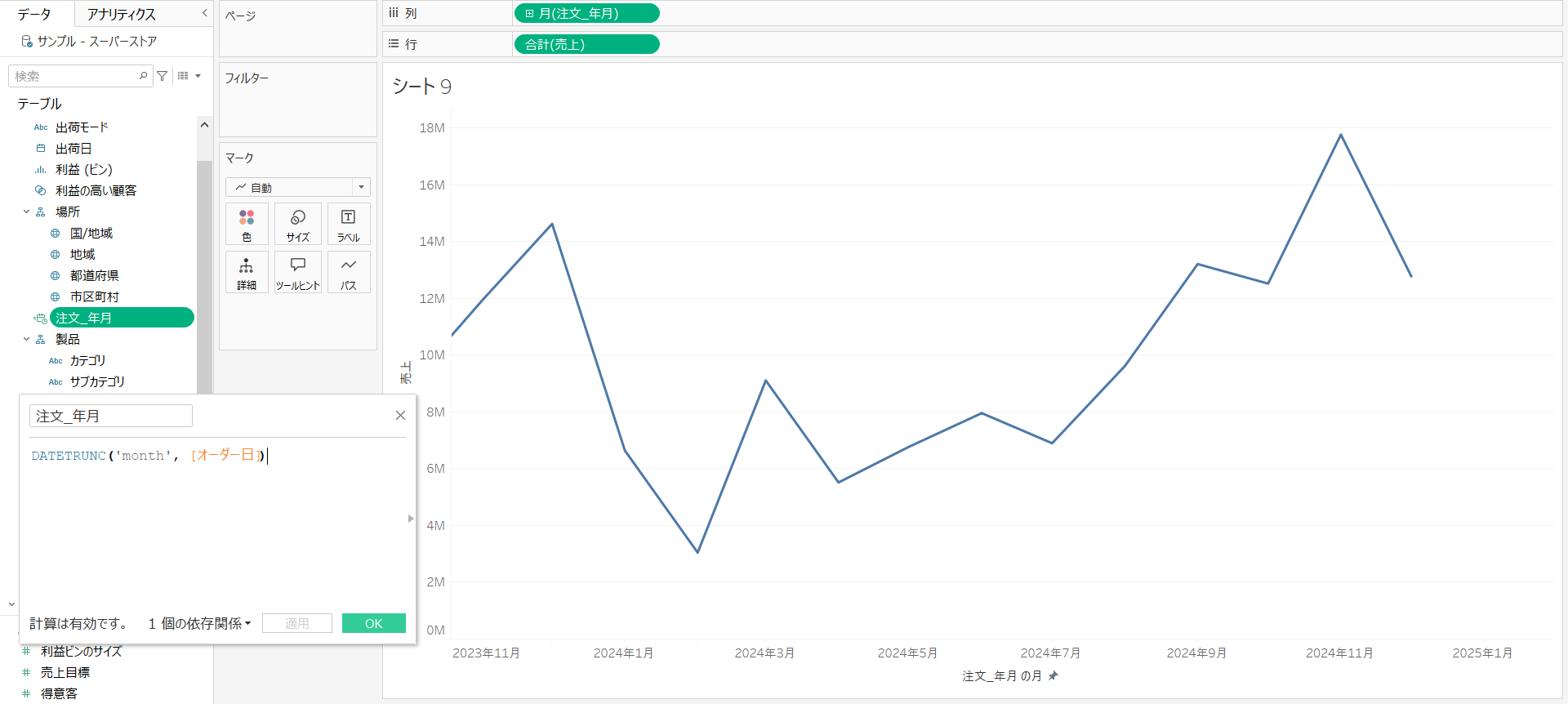Click the rows shelf icon next to 行
This screenshot has height=704, width=1568.
(394, 44)
